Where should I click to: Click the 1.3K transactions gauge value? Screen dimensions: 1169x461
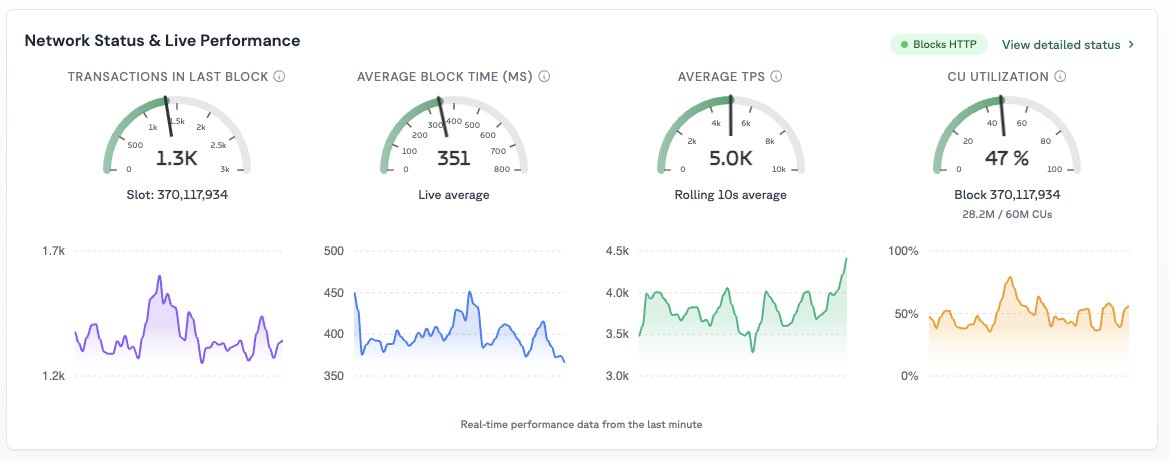coord(177,158)
